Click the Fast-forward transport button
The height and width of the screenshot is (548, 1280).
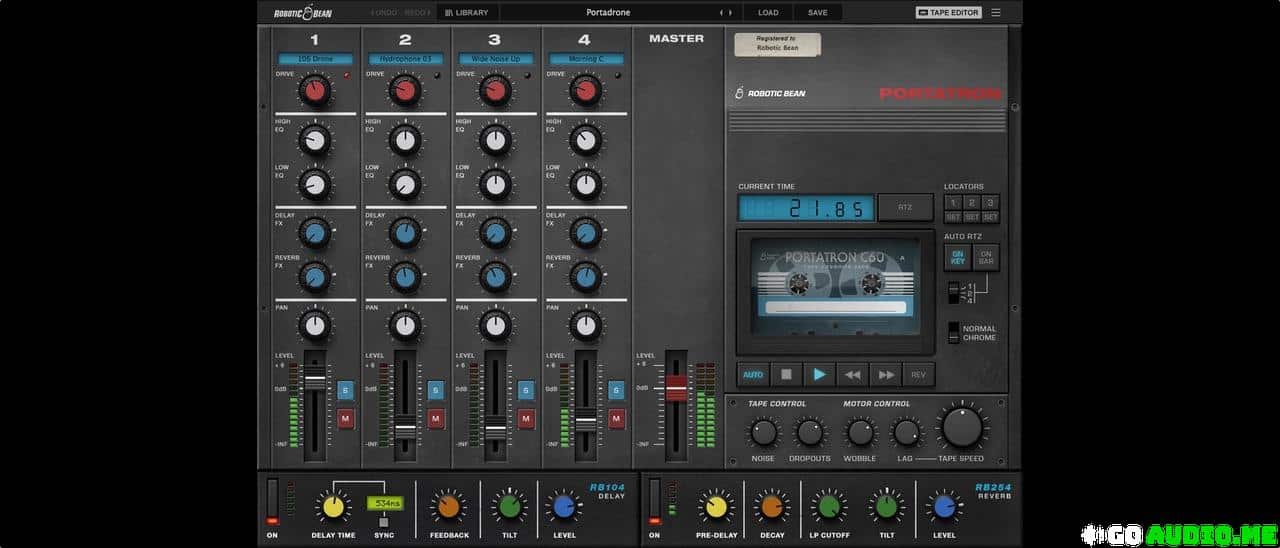click(x=885, y=375)
